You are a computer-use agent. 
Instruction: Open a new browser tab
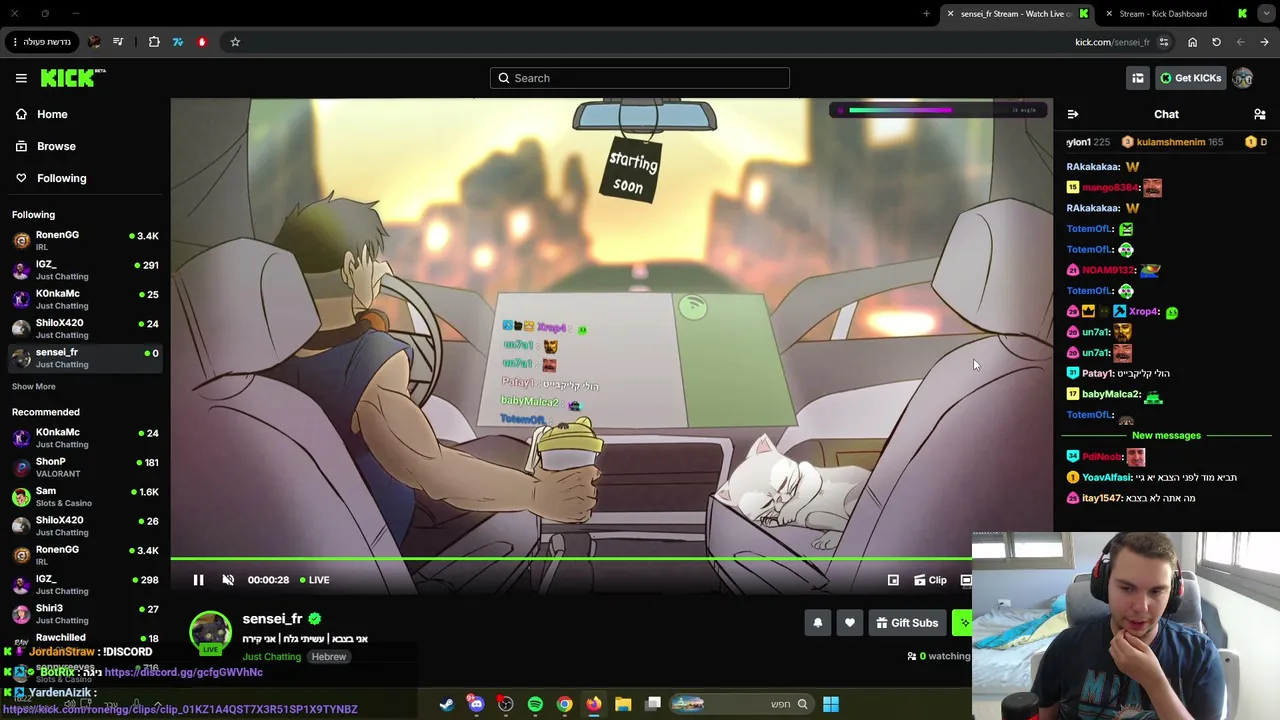click(x=926, y=14)
